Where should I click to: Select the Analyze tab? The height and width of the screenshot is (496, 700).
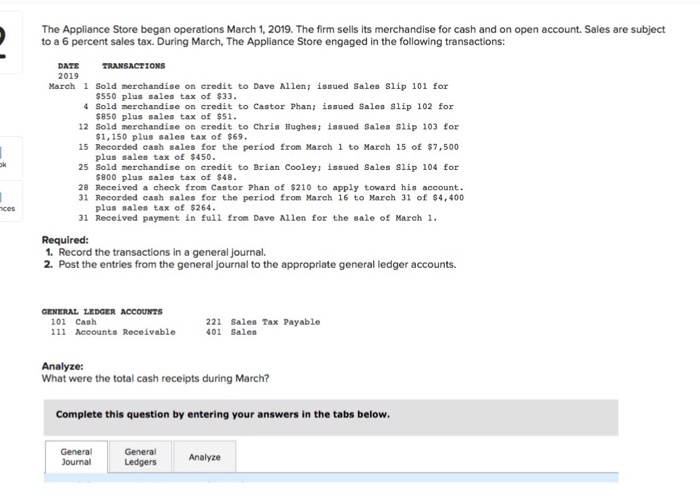pyautogui.click(x=204, y=457)
